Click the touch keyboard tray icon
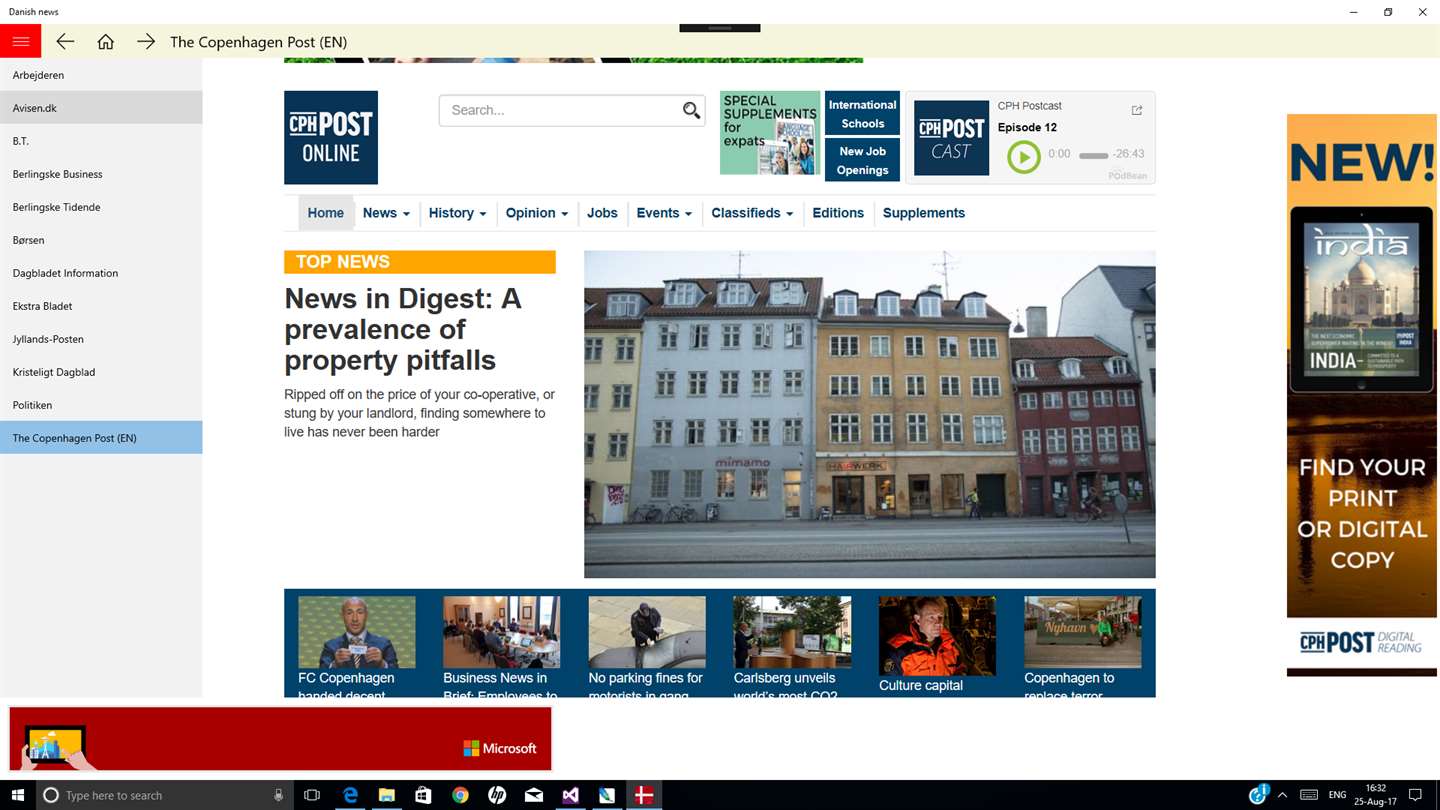 tap(1308, 795)
